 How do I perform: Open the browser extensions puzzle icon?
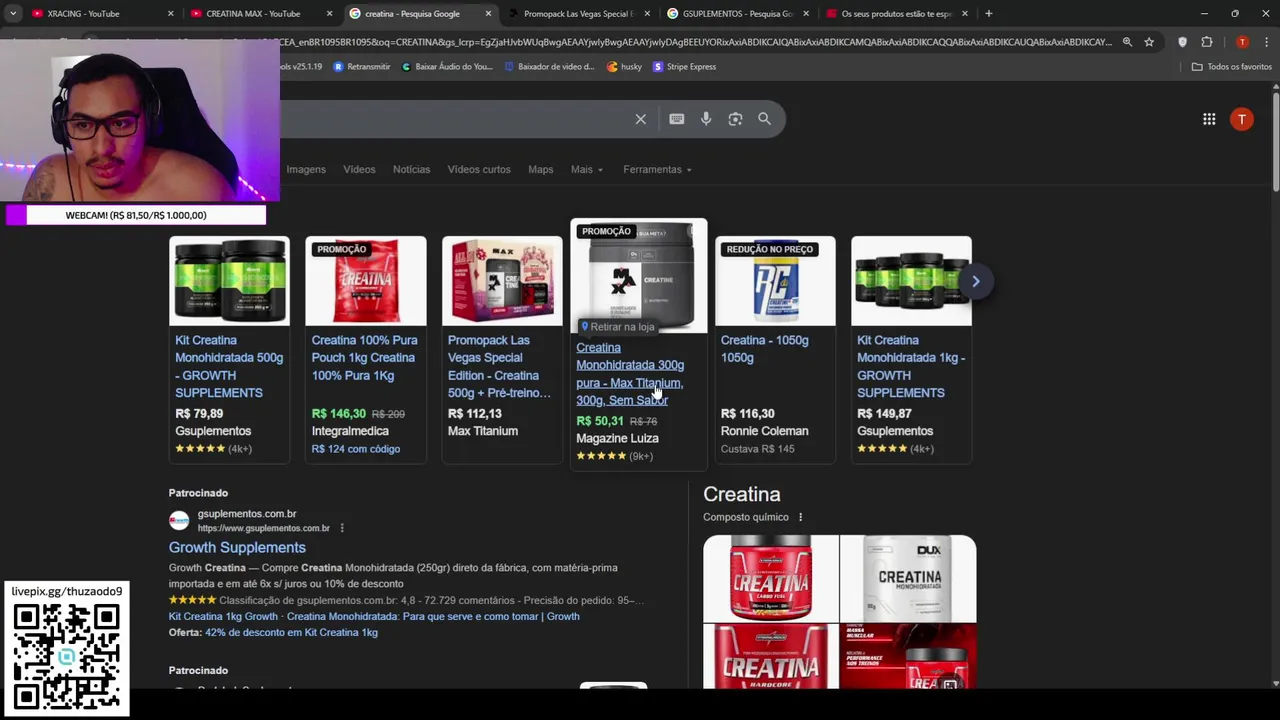point(1207,42)
